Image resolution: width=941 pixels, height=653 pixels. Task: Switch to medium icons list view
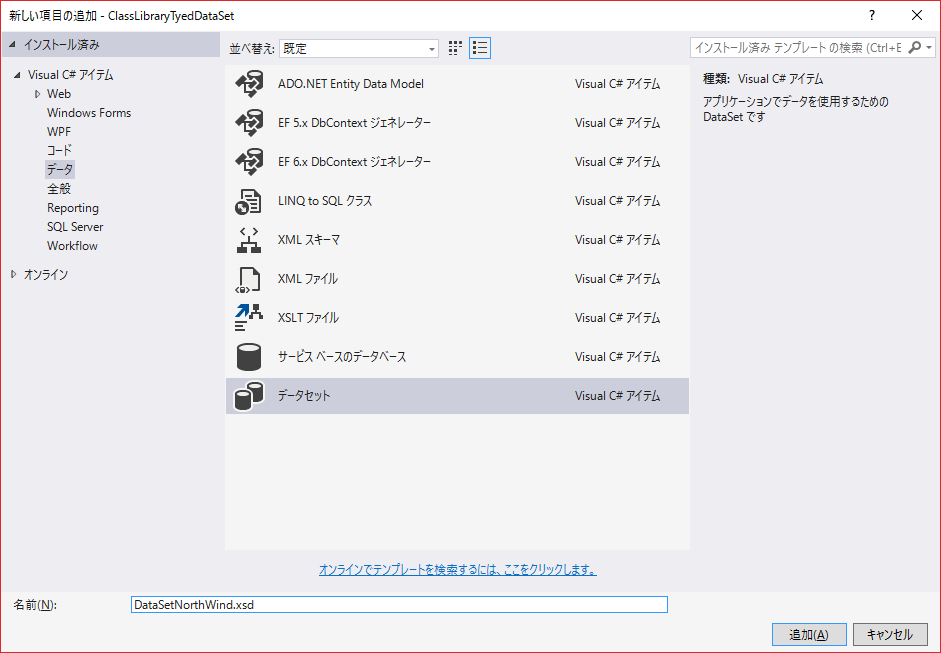(480, 48)
